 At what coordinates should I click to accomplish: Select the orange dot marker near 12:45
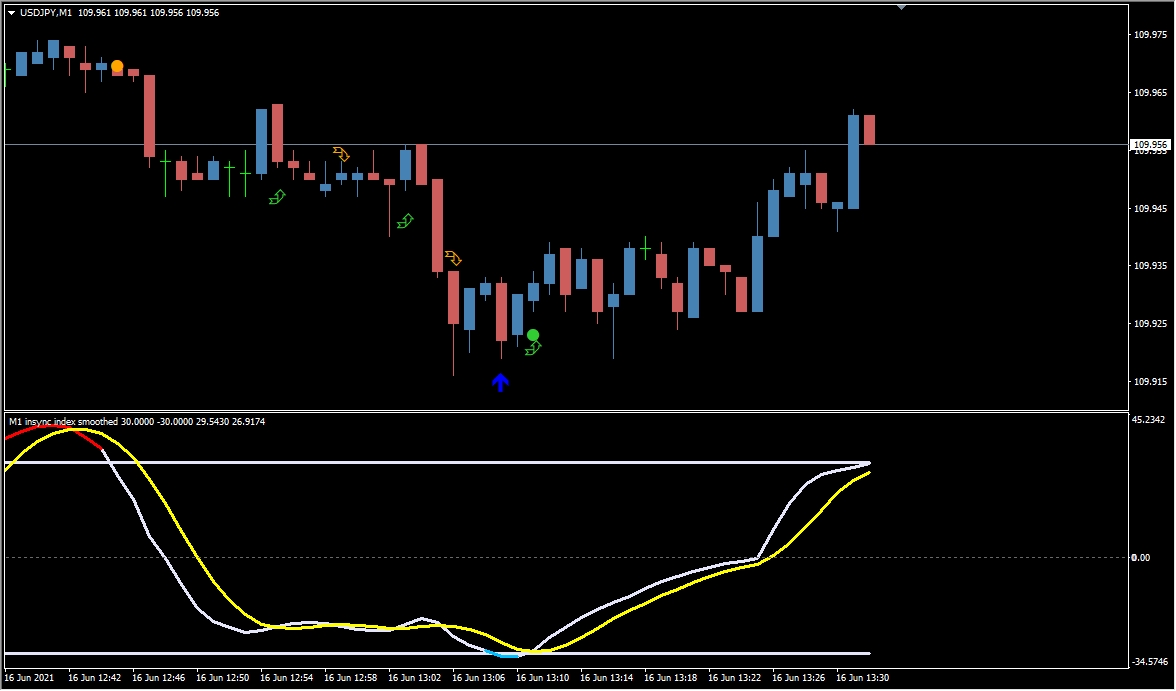[x=117, y=66]
